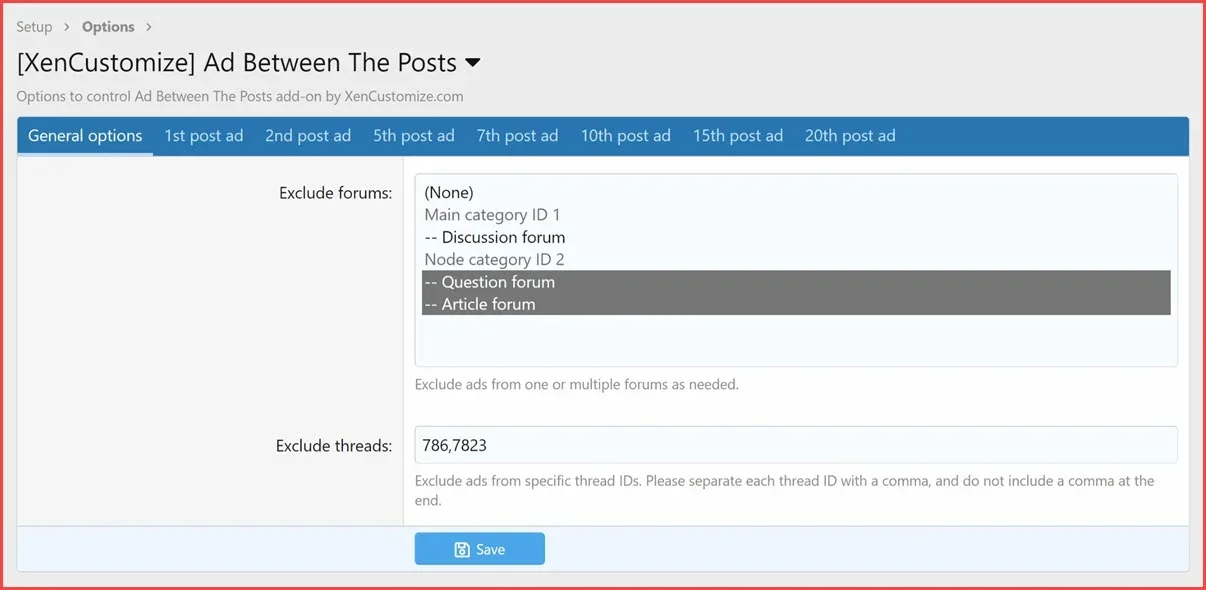The height and width of the screenshot is (590, 1206).
Task: Switch to the 20th post ad tab
Action: [x=849, y=135]
